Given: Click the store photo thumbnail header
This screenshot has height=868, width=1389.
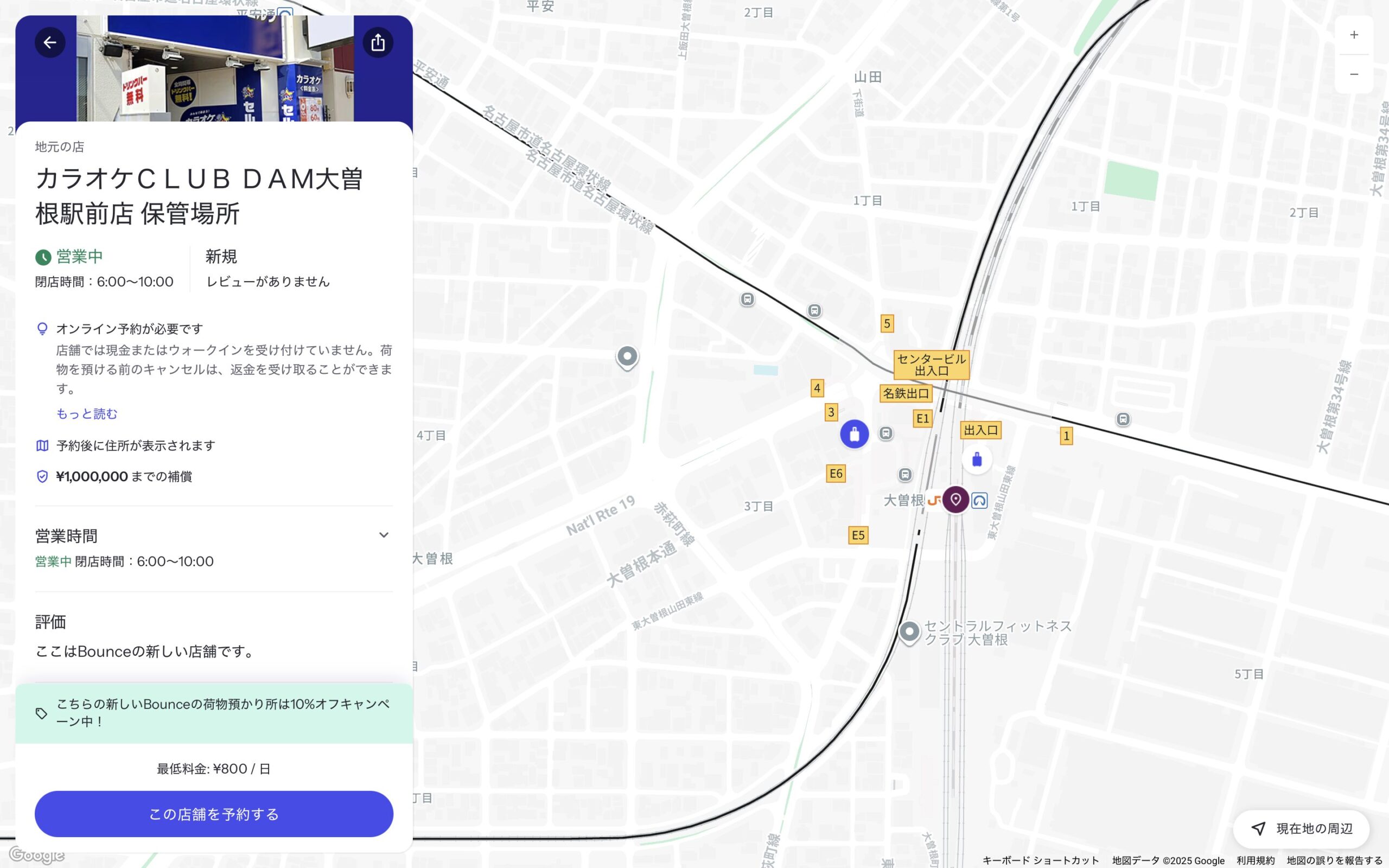Looking at the screenshot, I should coord(215,68).
